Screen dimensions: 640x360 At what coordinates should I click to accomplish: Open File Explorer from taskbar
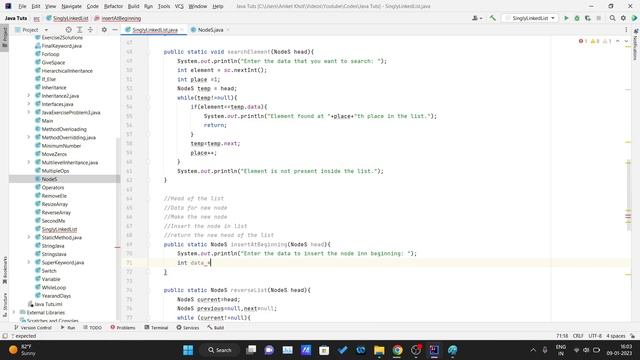[x=379, y=350]
